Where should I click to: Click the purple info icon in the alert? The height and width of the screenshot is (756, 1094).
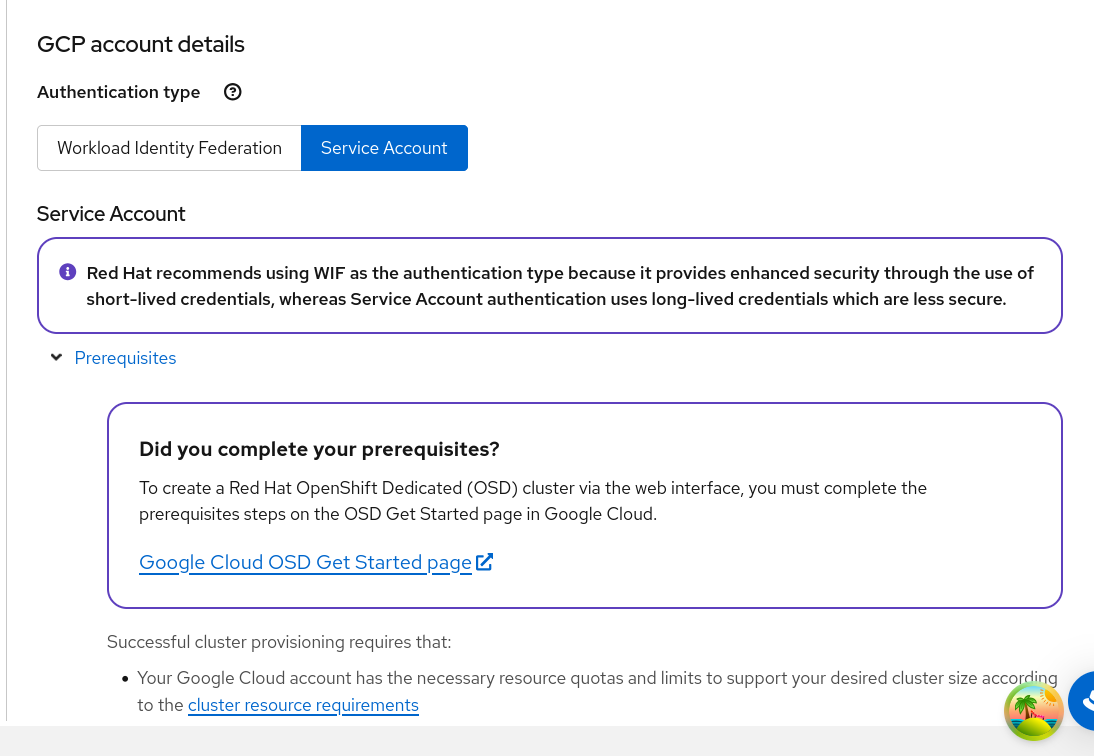click(68, 272)
